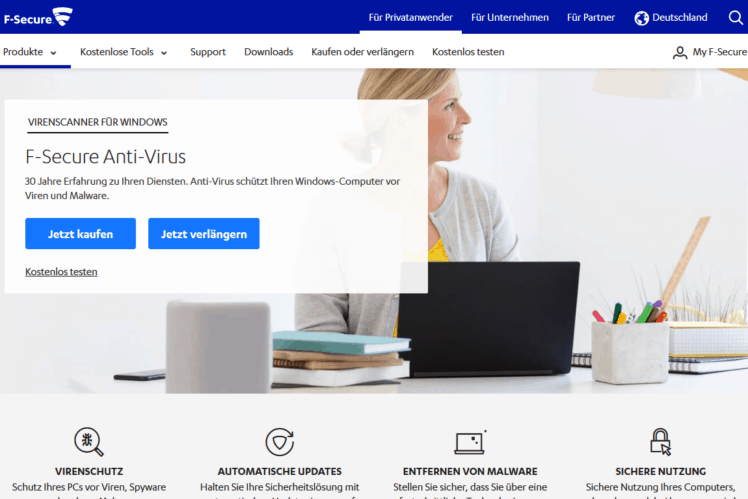Switch to Für Unternehmen
Viewport: 748px width, 499px height.
509,18
